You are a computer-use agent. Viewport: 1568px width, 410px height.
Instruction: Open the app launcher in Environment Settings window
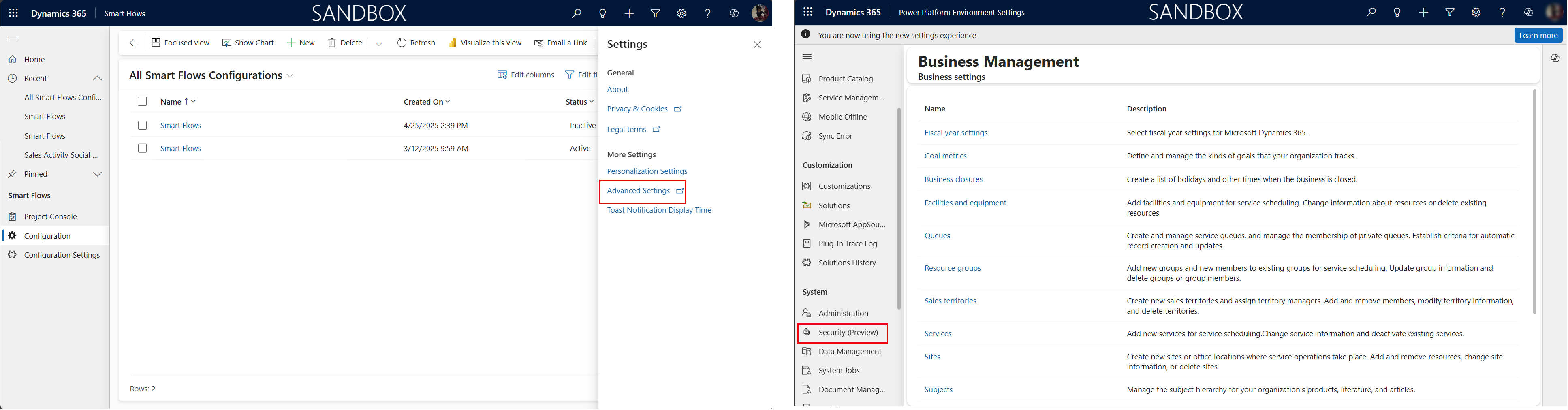[808, 12]
